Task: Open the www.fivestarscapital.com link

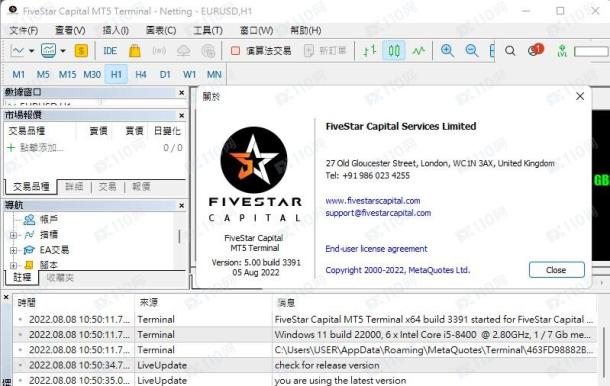Action: [373, 201]
